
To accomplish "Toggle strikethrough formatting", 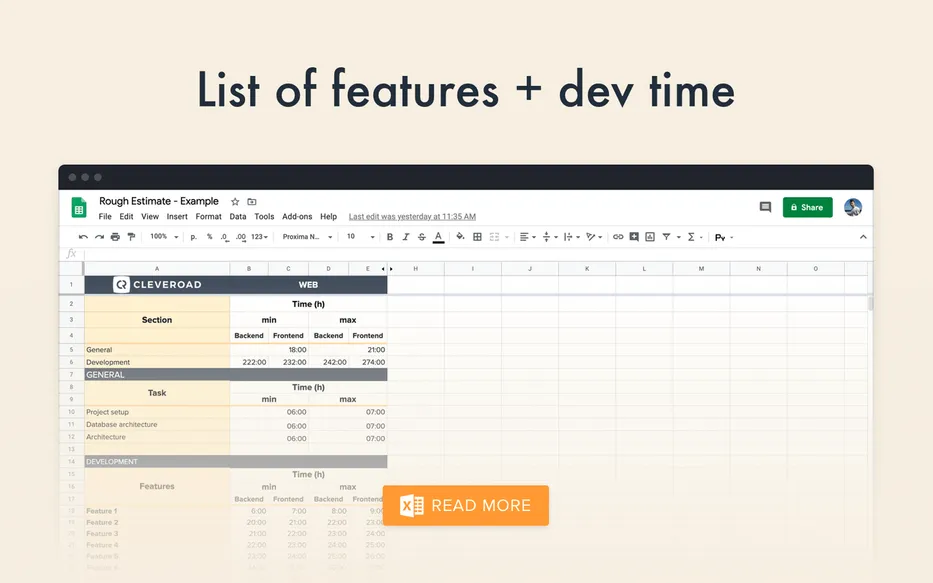I will coord(419,236).
